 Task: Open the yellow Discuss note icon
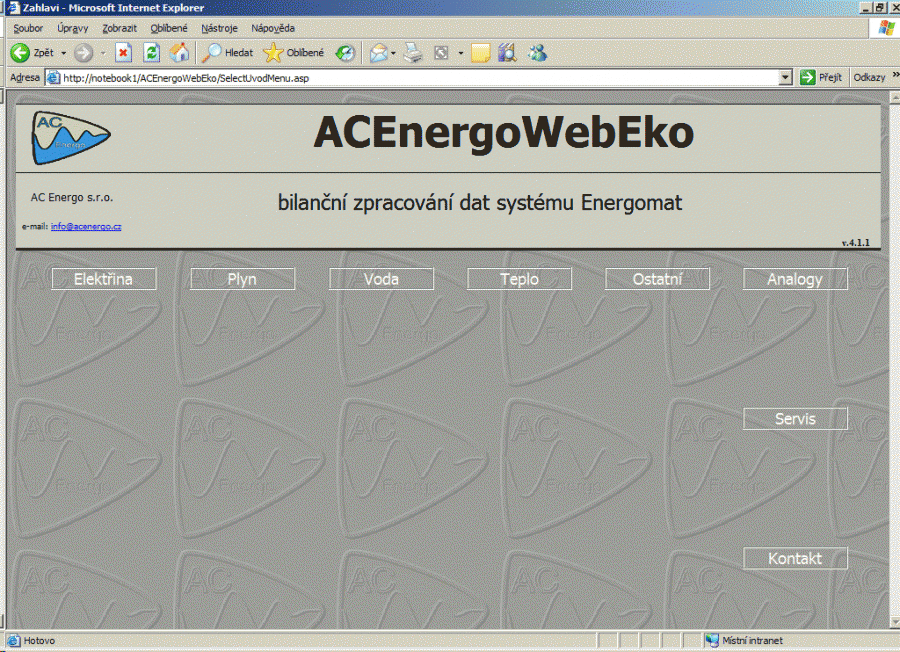480,53
